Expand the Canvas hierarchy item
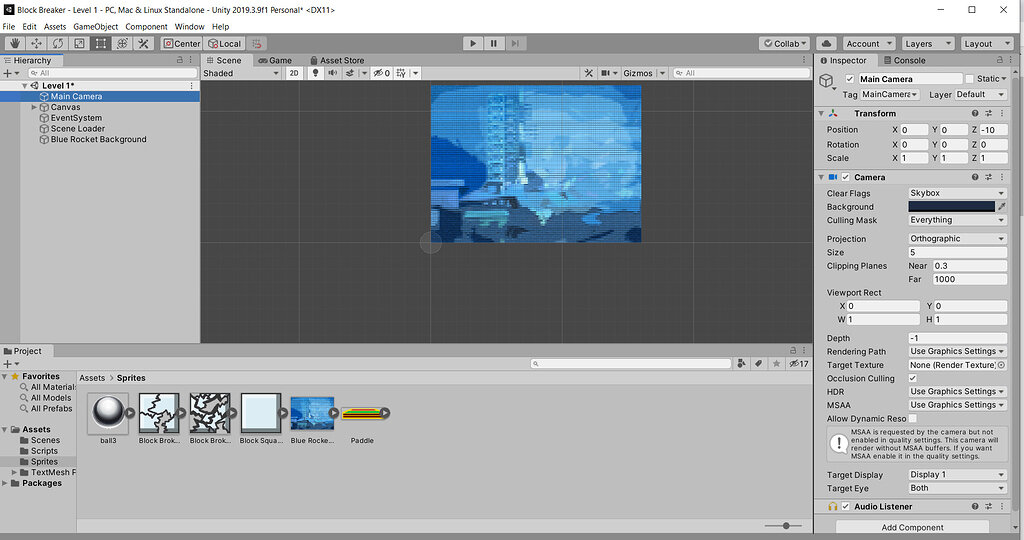 coord(34,107)
